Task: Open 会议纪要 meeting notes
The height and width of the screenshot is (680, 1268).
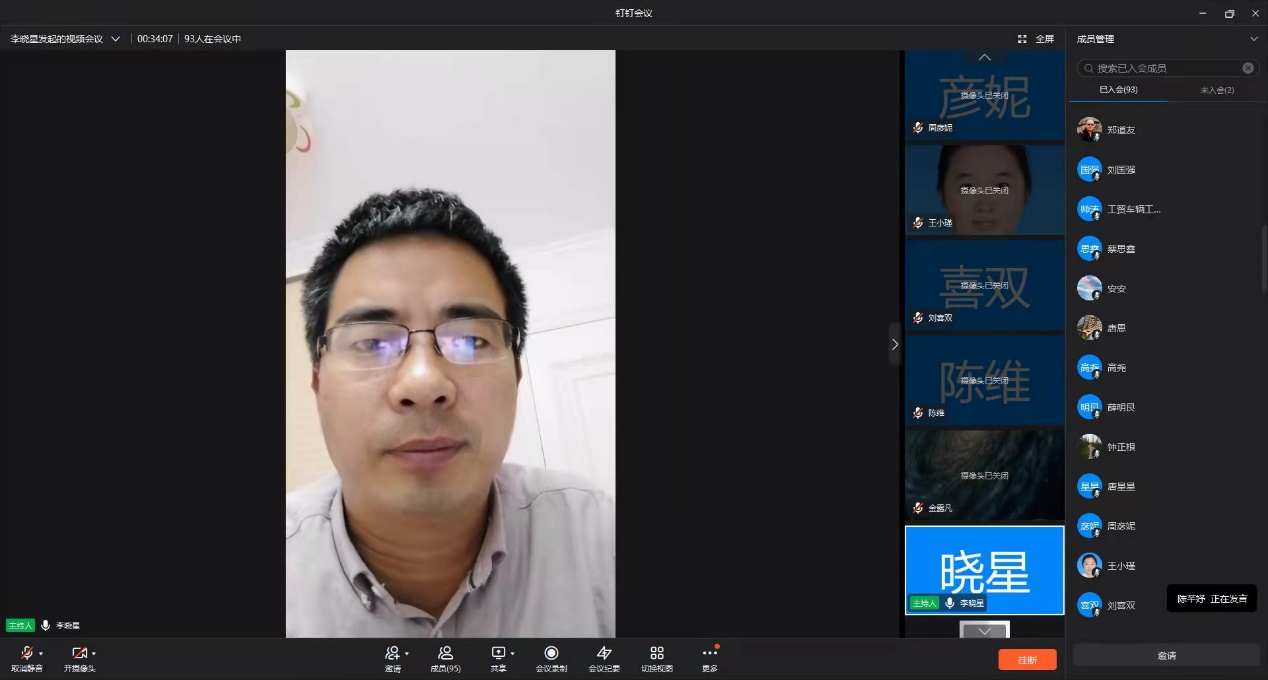Action: point(604,654)
